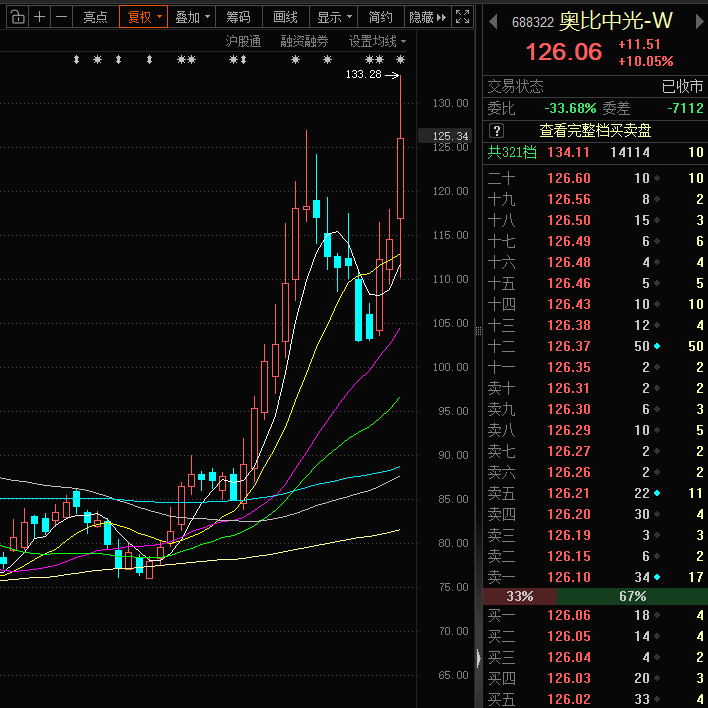Open the 设置均线 moving average settings dropdown
This screenshot has width=708, height=708.
[x=377, y=42]
